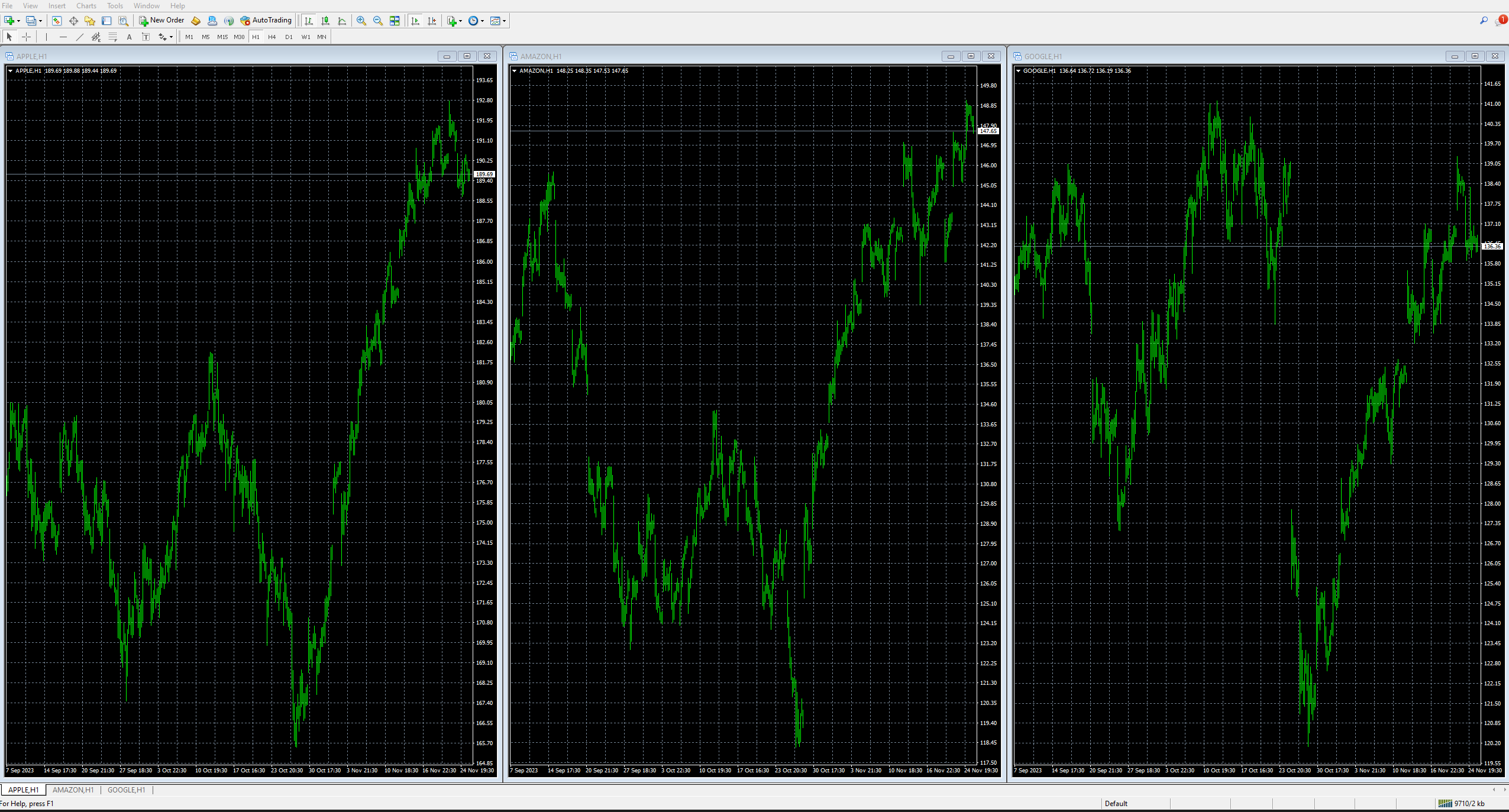This screenshot has height=812, width=1509.
Task: Click the notification bell with red badge
Action: click(x=1501, y=21)
